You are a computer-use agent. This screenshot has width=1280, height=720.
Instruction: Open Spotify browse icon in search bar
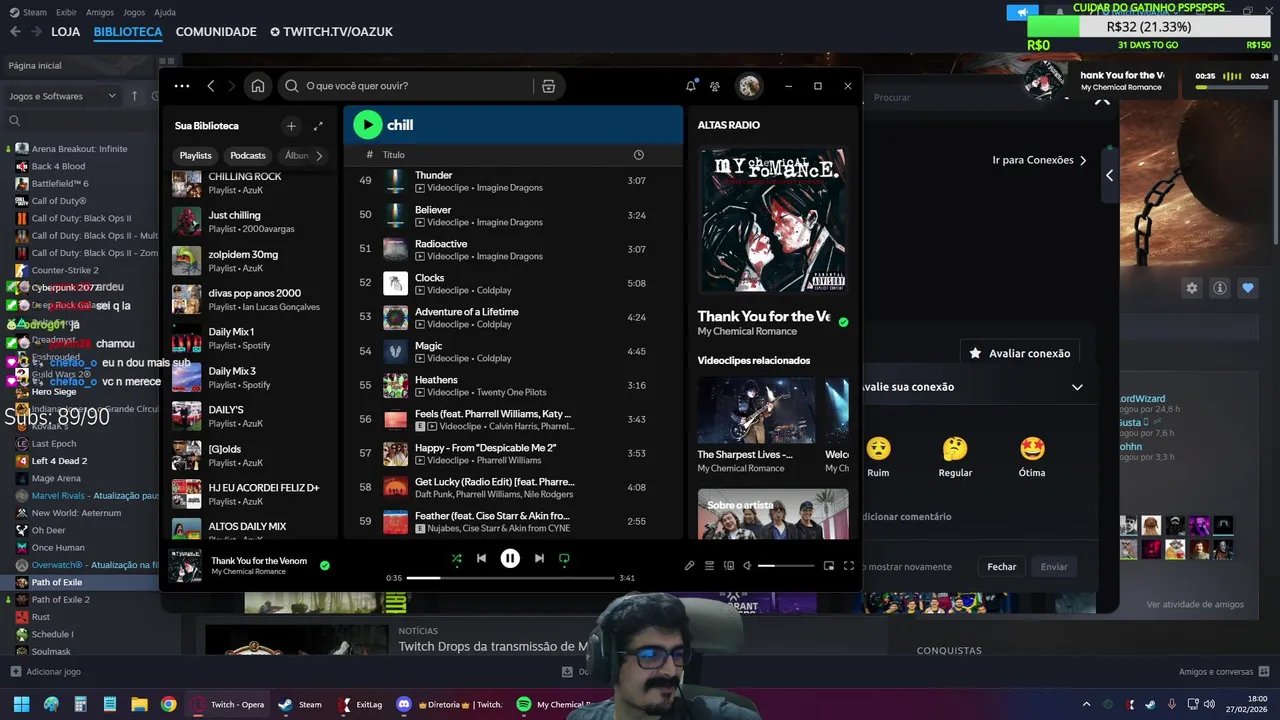click(x=548, y=86)
